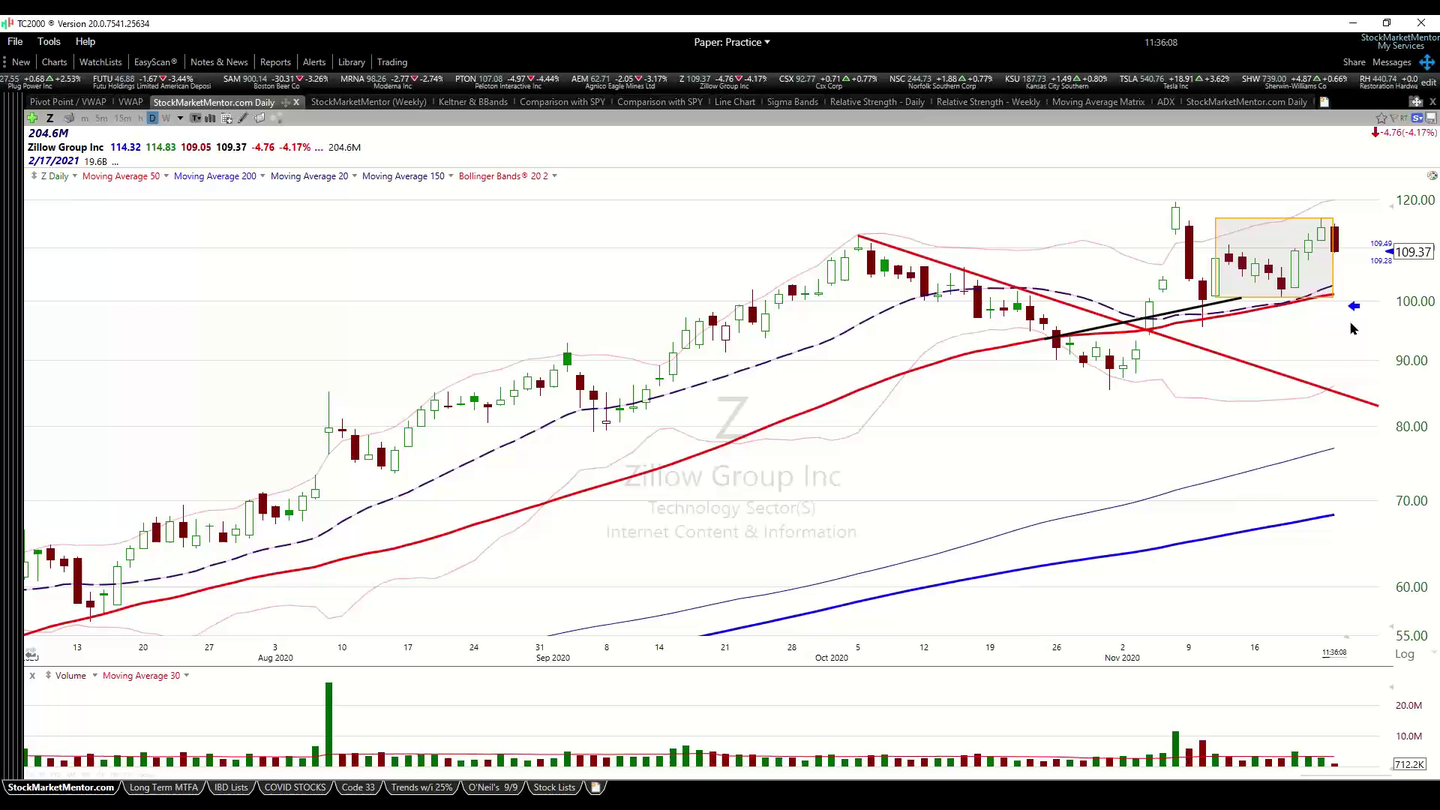Switch to ADX chart tab

pyautogui.click(x=1165, y=102)
